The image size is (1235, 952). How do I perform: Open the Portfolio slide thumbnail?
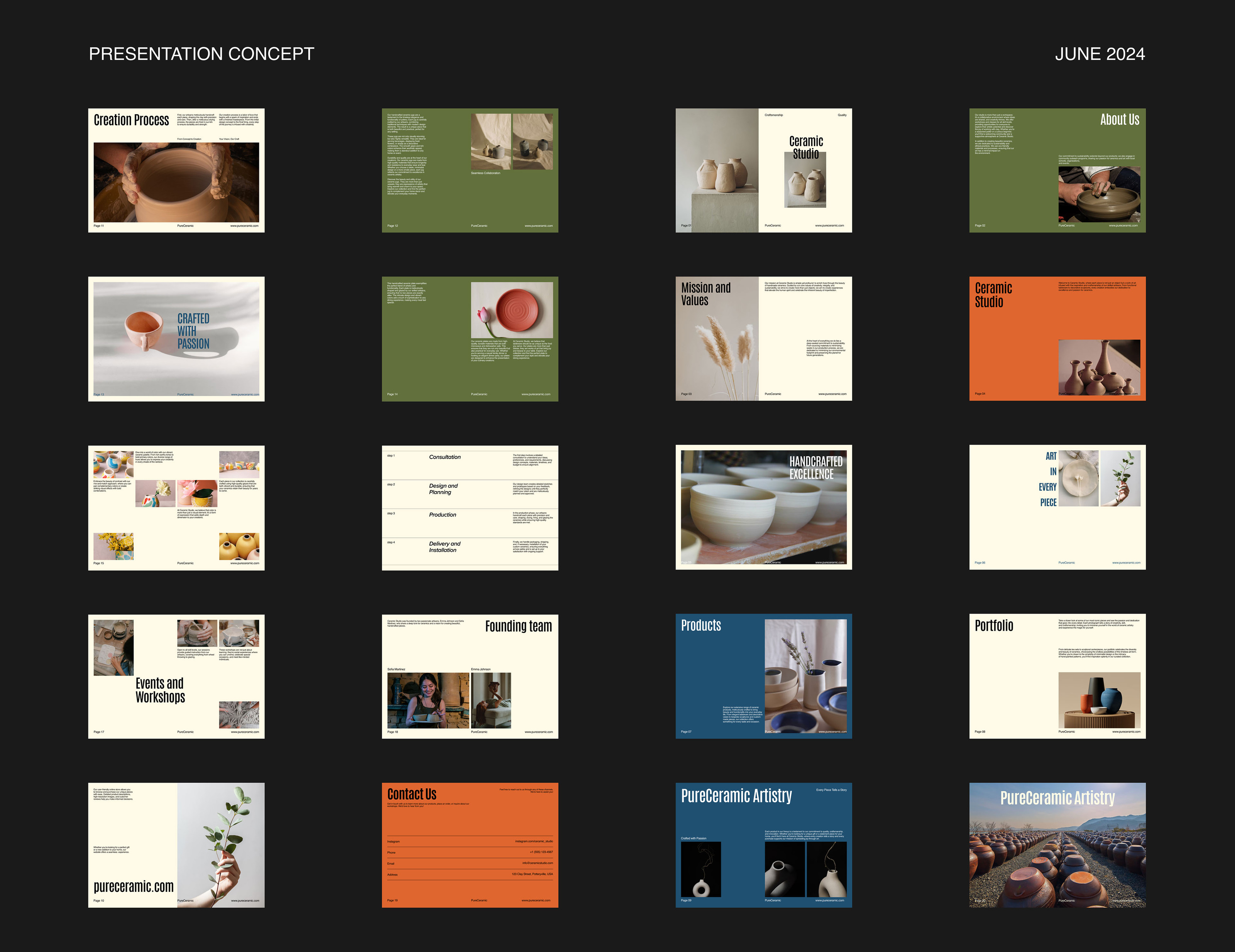pos(1057,676)
